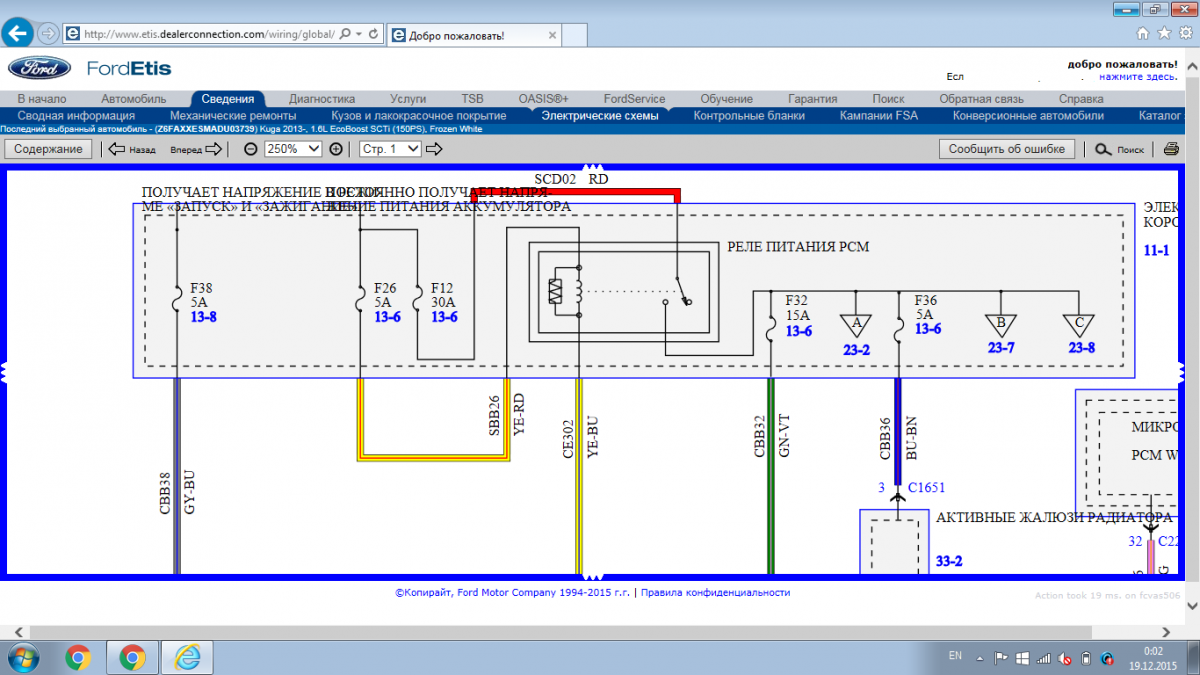Zoom in with the plus icon
1200x675 pixels.
pyautogui.click(x=336, y=149)
